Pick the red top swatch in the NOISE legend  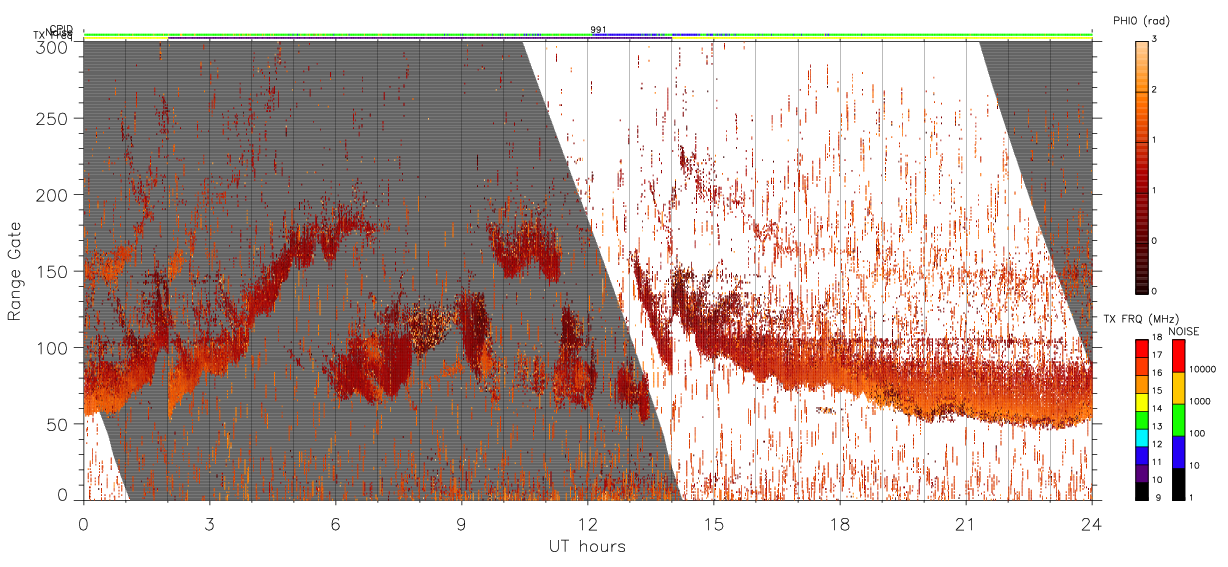1179,356
